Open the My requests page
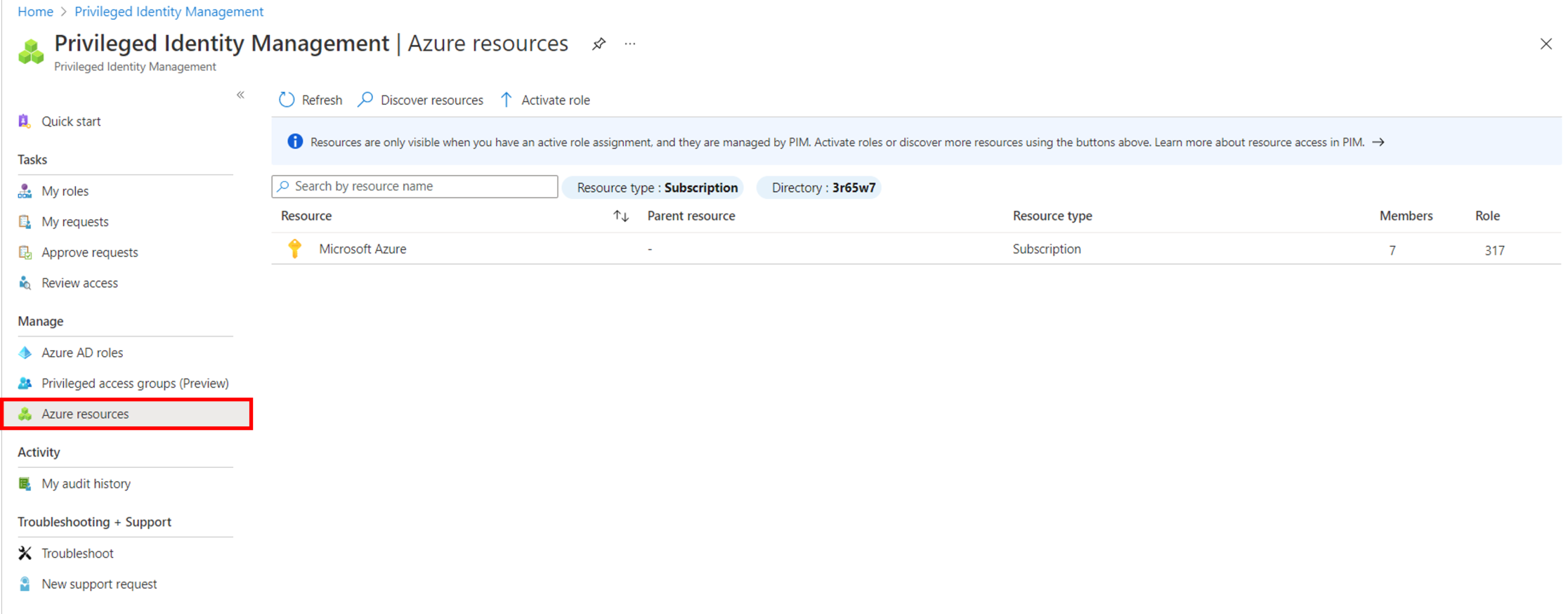 pos(74,222)
